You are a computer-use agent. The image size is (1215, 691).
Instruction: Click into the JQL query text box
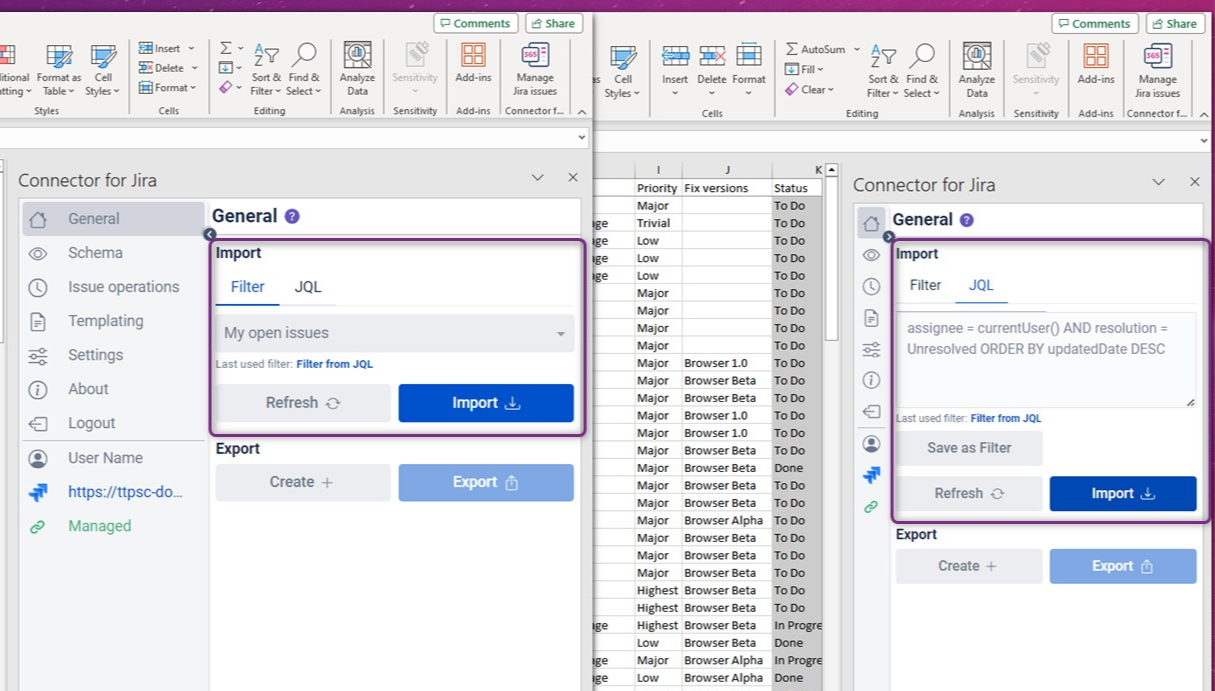click(x=1043, y=360)
